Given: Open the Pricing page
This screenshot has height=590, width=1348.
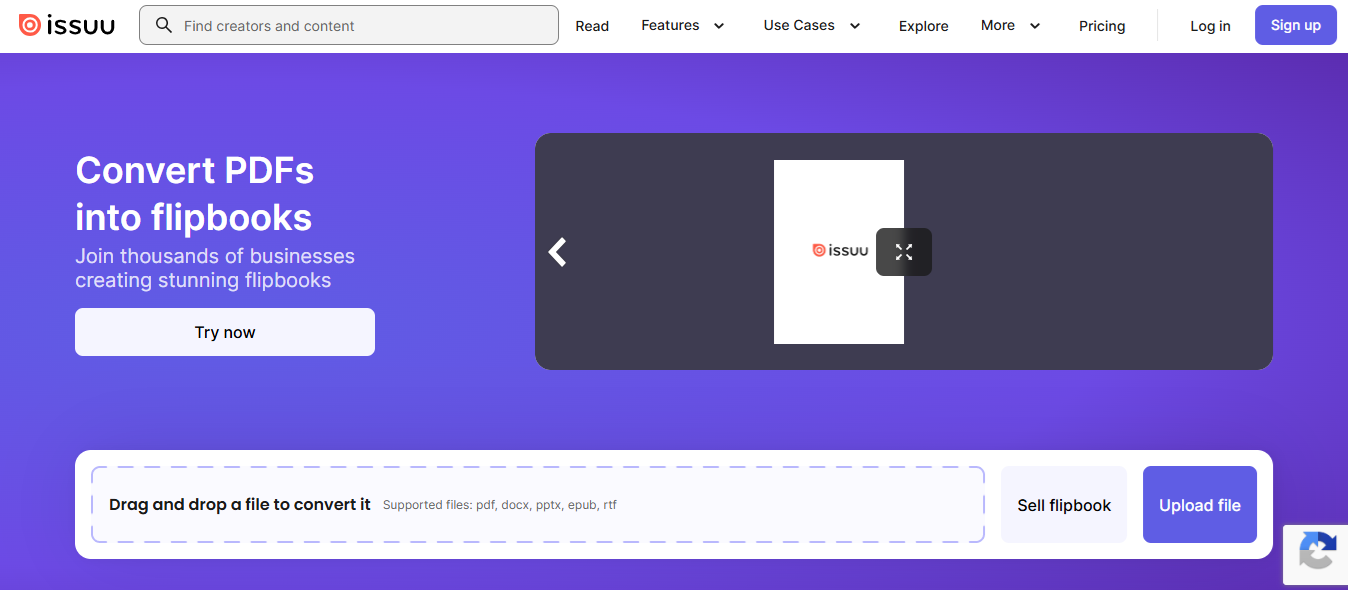Looking at the screenshot, I should click(x=1102, y=26).
